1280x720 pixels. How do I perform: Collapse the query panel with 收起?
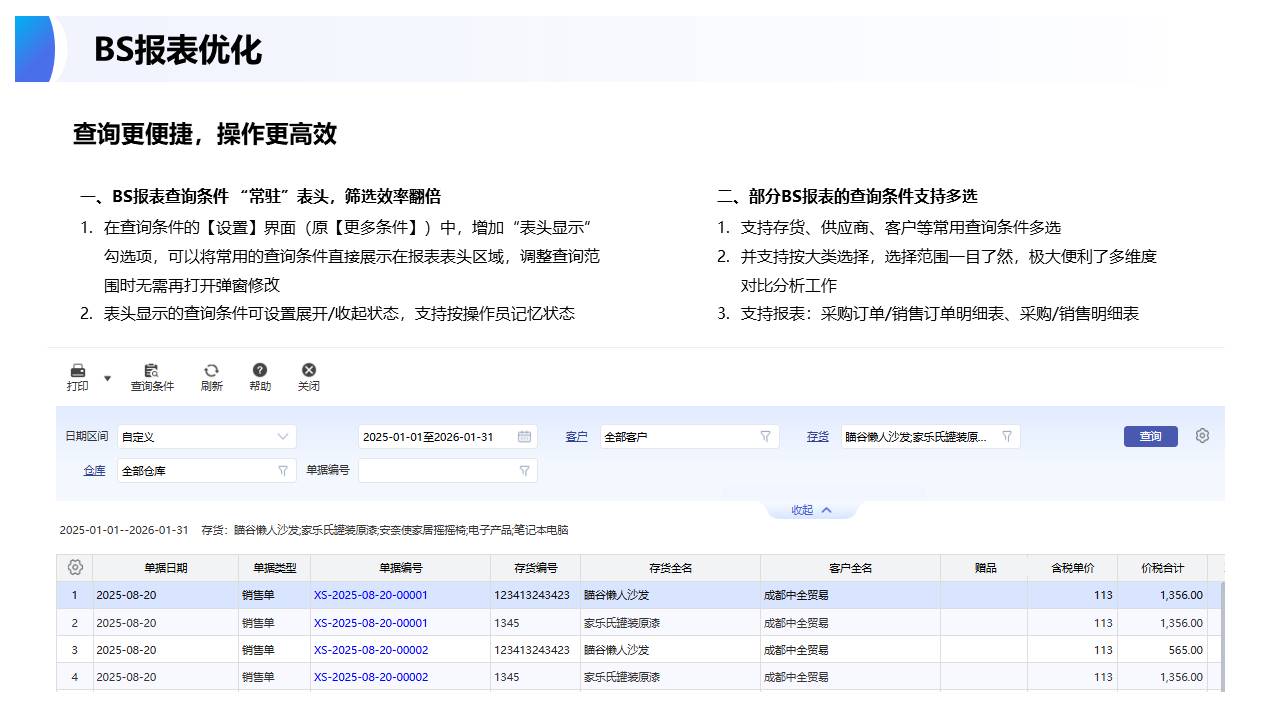coord(811,510)
